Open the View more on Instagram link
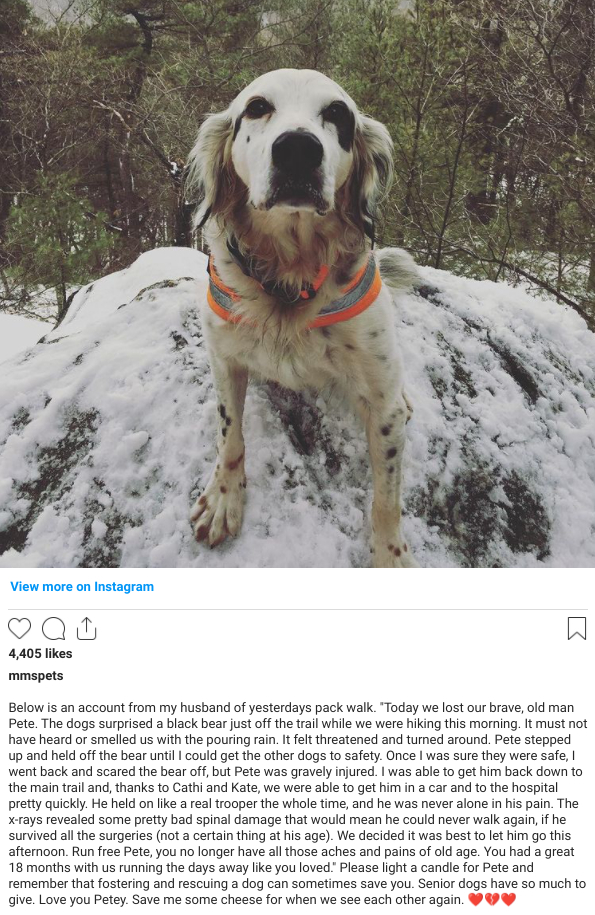Screen dimensions: 595x915 (82, 586)
